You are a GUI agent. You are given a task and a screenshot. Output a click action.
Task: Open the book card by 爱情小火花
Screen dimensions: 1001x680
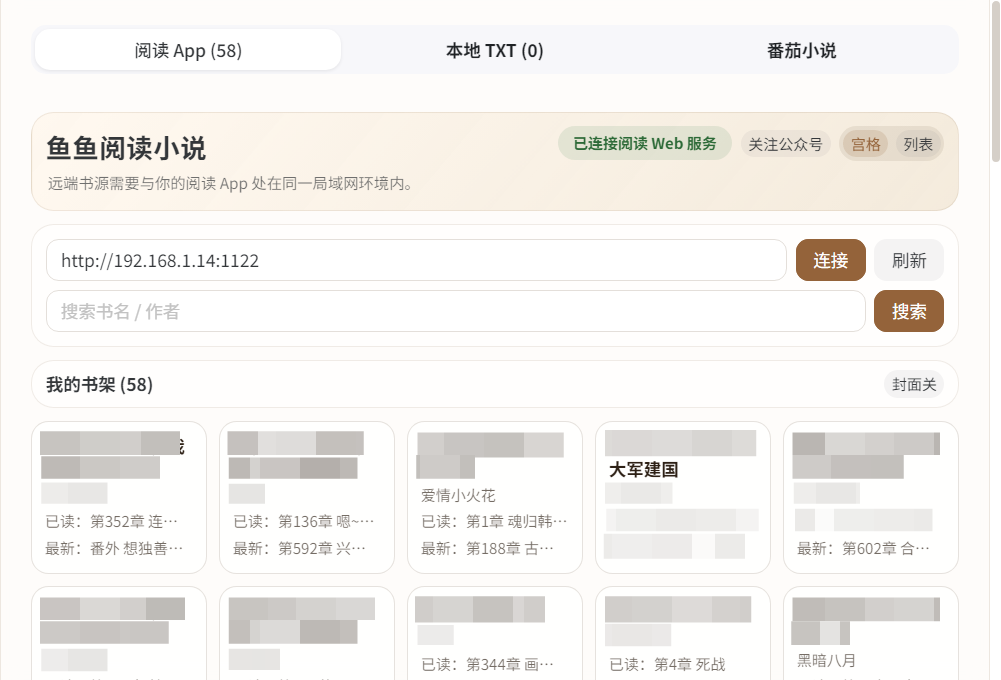[495, 497]
